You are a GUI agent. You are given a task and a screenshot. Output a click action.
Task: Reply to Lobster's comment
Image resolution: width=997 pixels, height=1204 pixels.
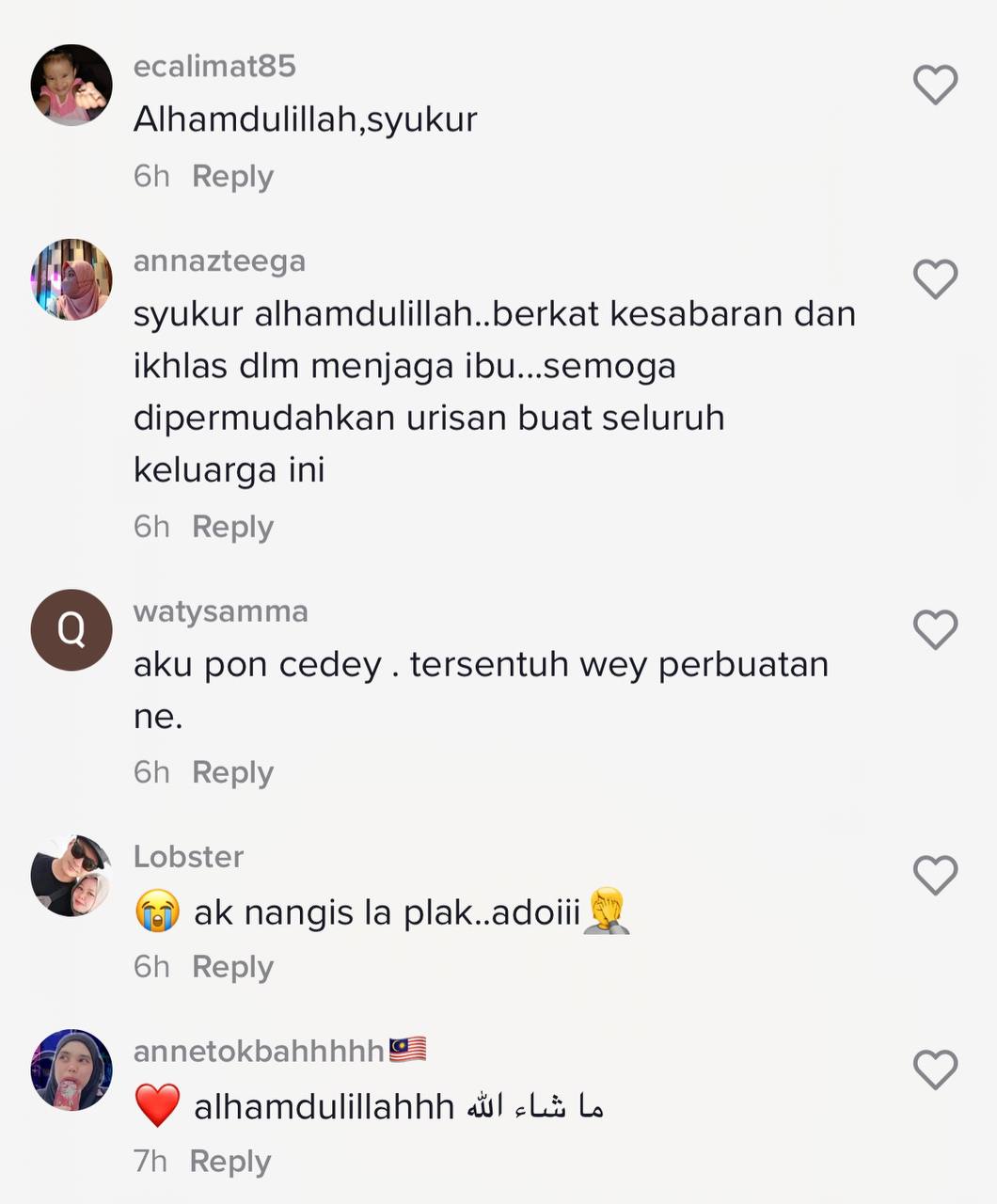click(232, 968)
